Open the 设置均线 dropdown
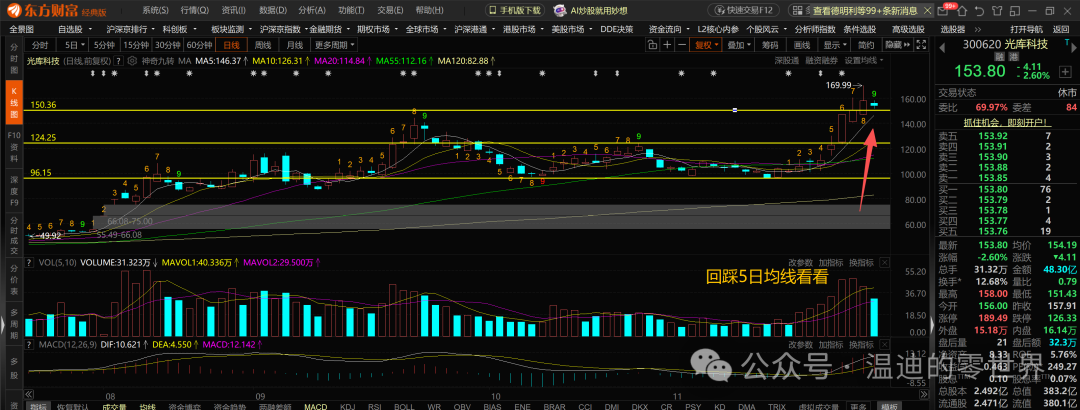1080x410 pixels. [864, 61]
